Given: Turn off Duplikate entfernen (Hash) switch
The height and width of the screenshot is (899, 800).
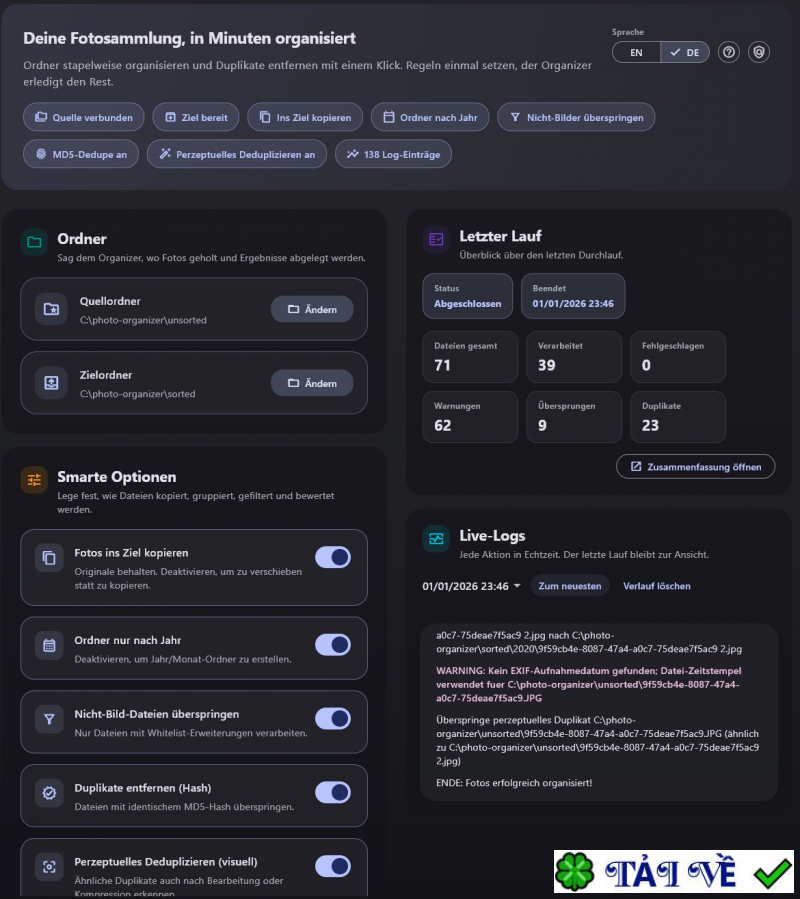Looking at the screenshot, I should point(333,793).
